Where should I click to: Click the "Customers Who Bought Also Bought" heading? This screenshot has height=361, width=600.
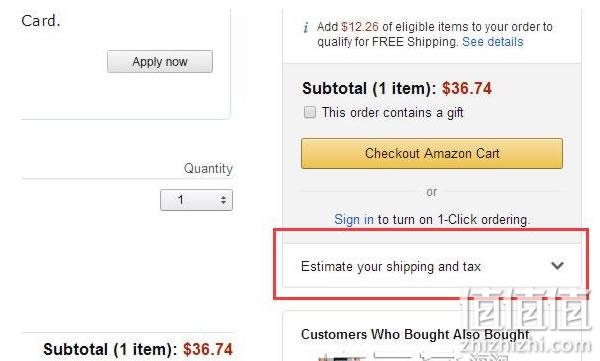[x=415, y=334]
